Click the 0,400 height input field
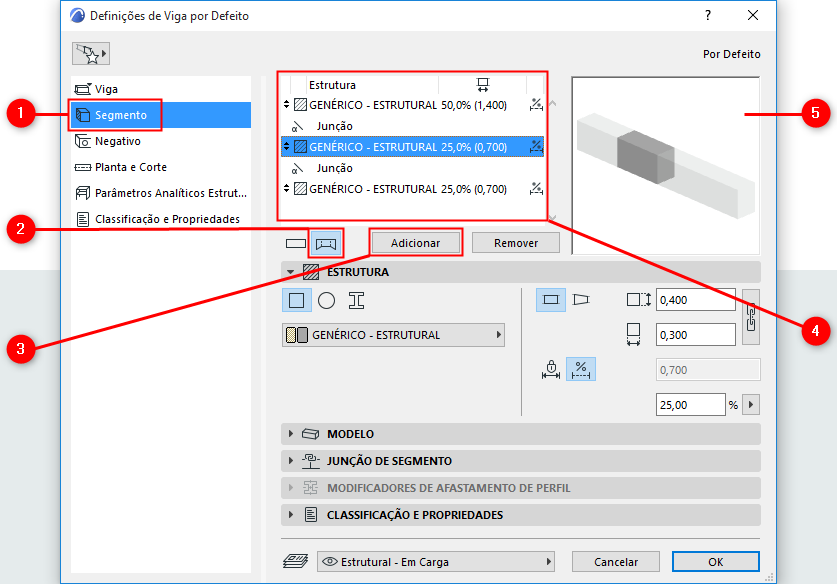The width and height of the screenshot is (837, 584). (x=695, y=299)
